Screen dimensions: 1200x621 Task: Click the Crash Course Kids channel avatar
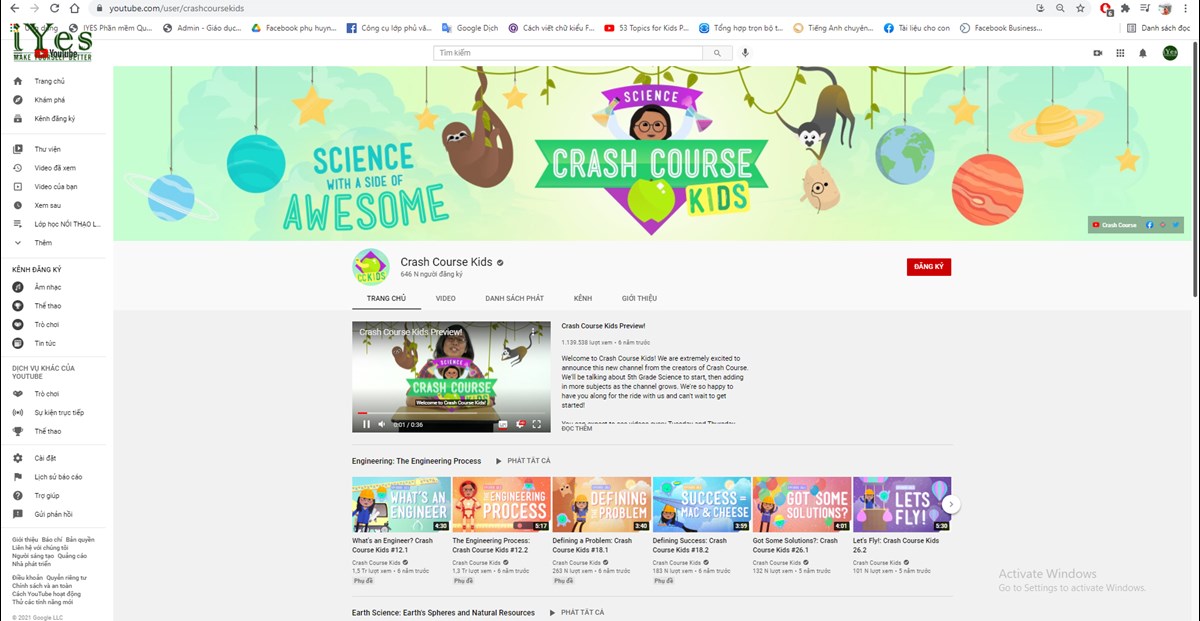pos(370,267)
